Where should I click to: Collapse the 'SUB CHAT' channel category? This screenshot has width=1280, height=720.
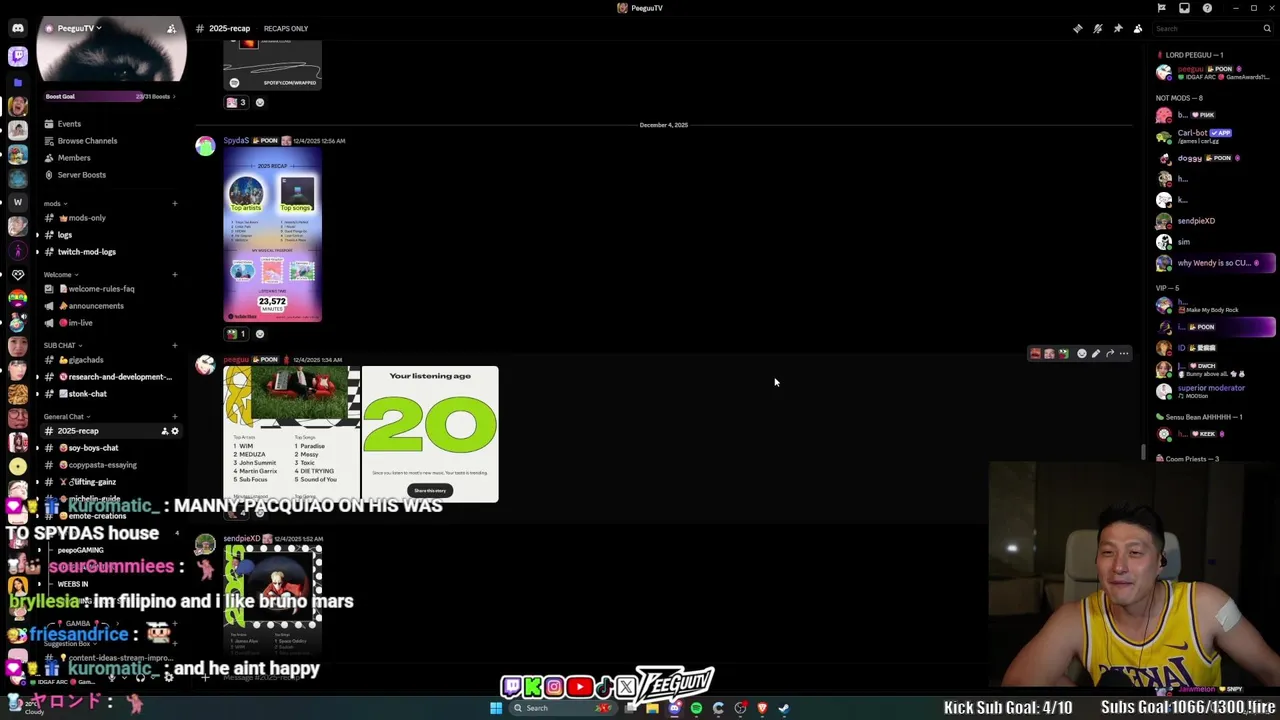(62, 345)
